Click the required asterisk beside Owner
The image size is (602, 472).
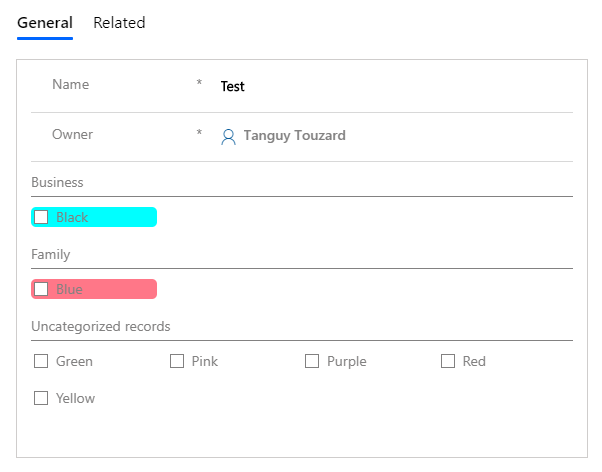click(x=199, y=134)
